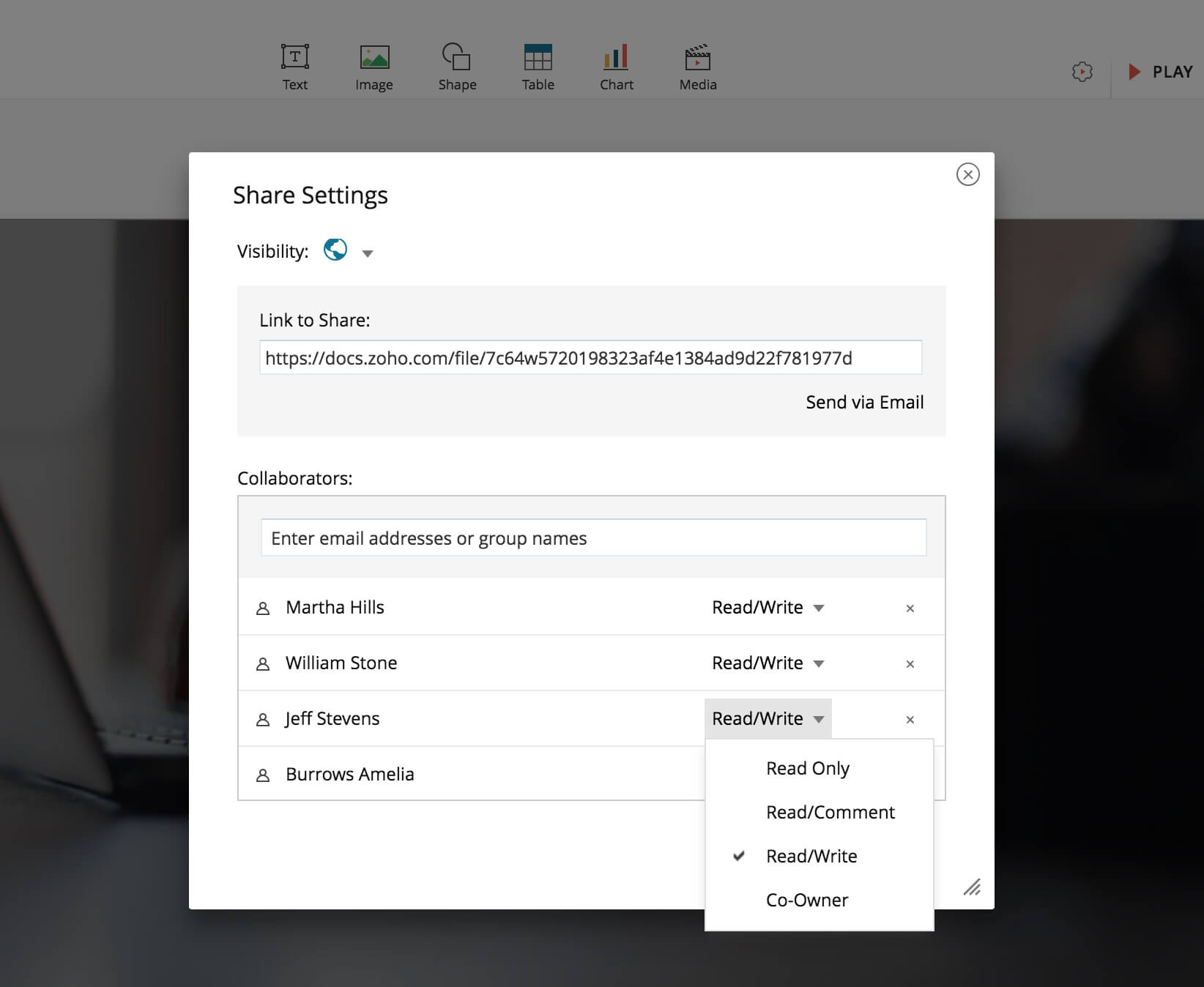Click the Burrows Amelia name
The height and width of the screenshot is (987, 1204).
[350, 774]
